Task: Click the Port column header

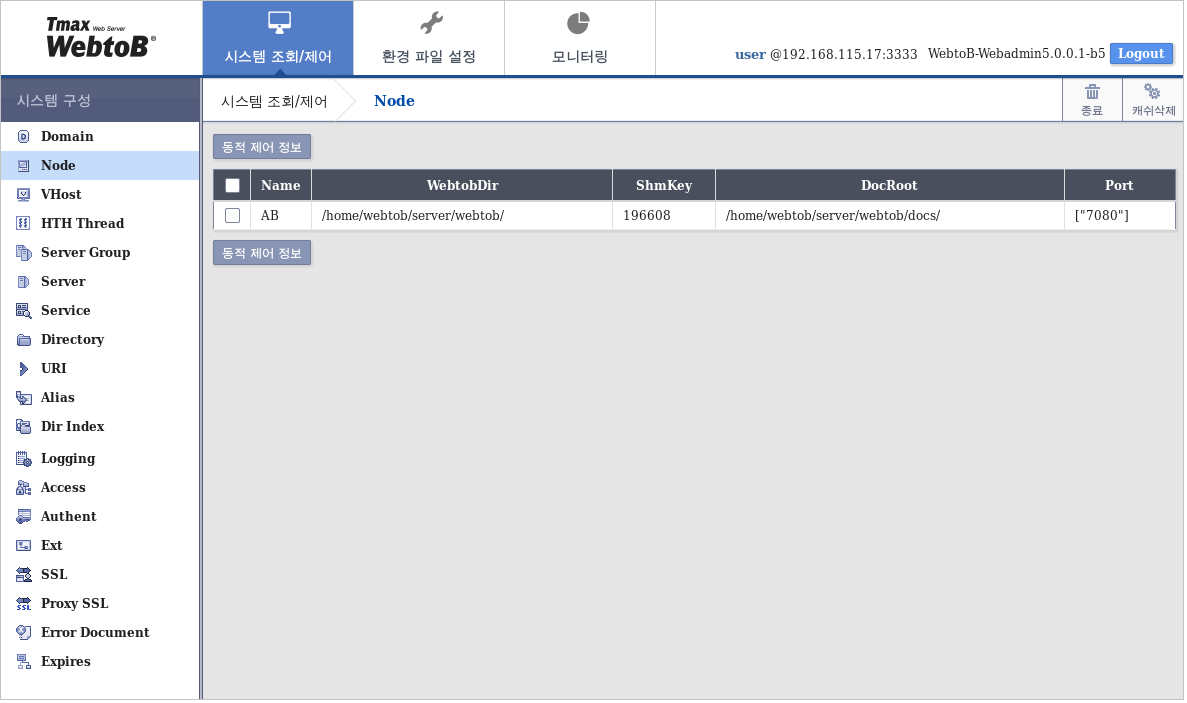Action: (x=1120, y=185)
